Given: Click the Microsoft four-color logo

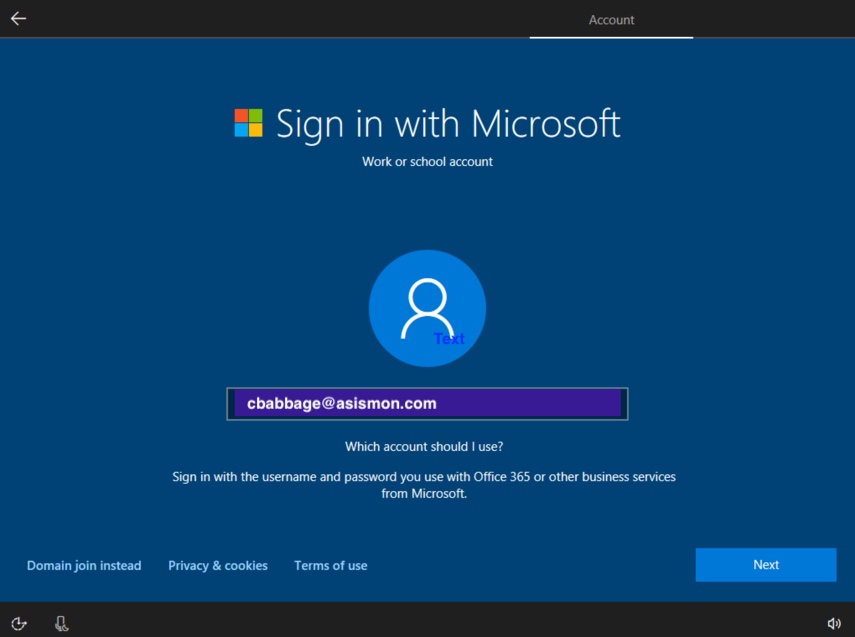Looking at the screenshot, I should 249,123.
